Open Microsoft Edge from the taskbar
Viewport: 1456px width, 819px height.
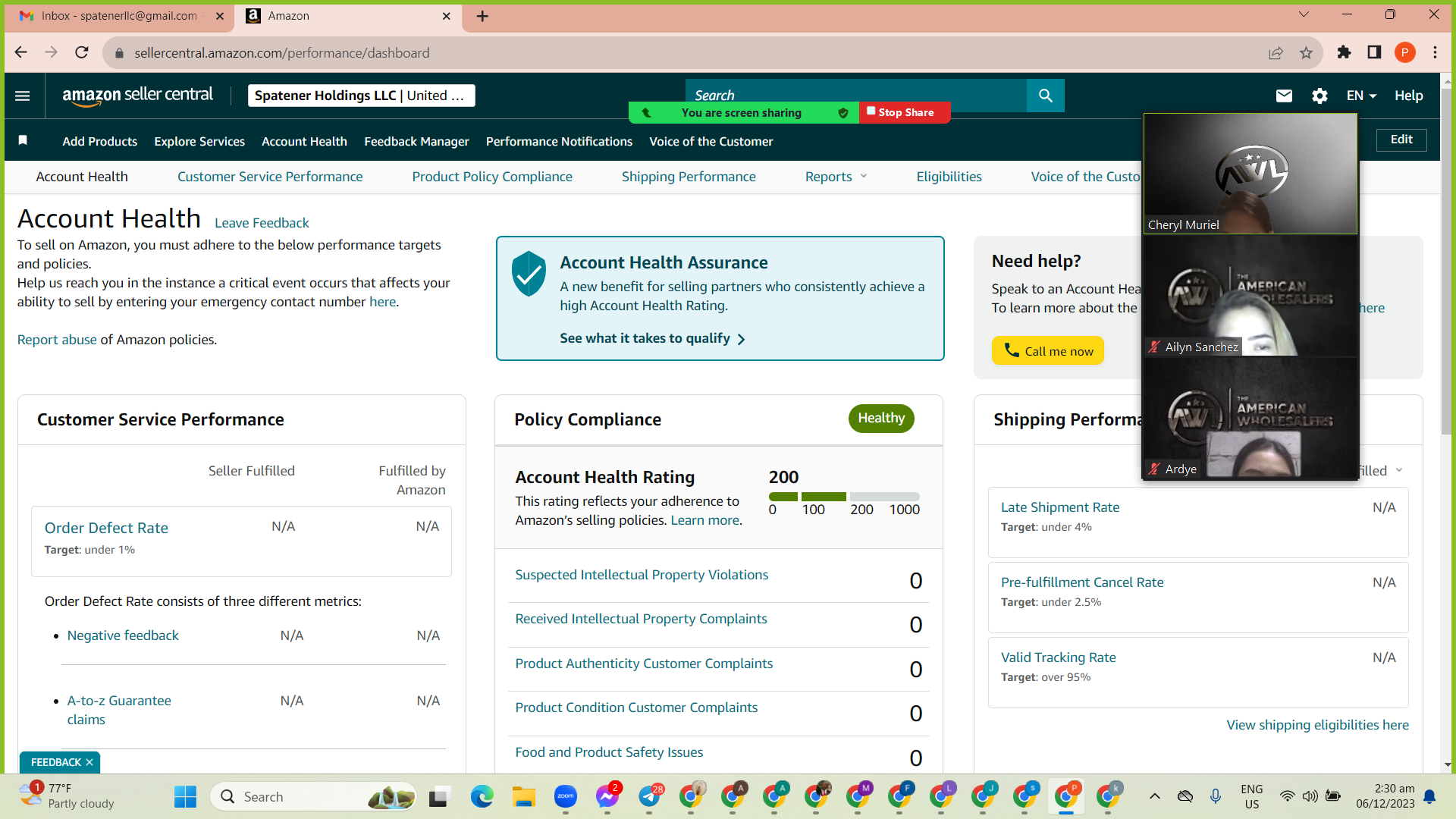pos(482,797)
